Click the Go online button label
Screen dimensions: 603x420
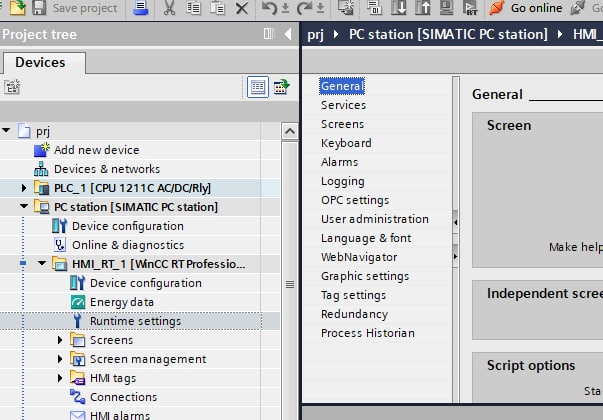tap(536, 8)
